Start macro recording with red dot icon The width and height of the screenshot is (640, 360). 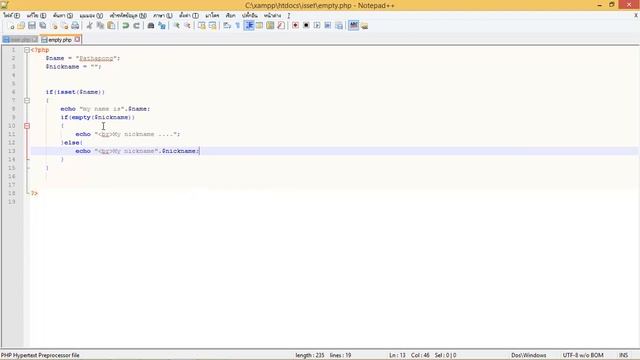tap(295, 26)
